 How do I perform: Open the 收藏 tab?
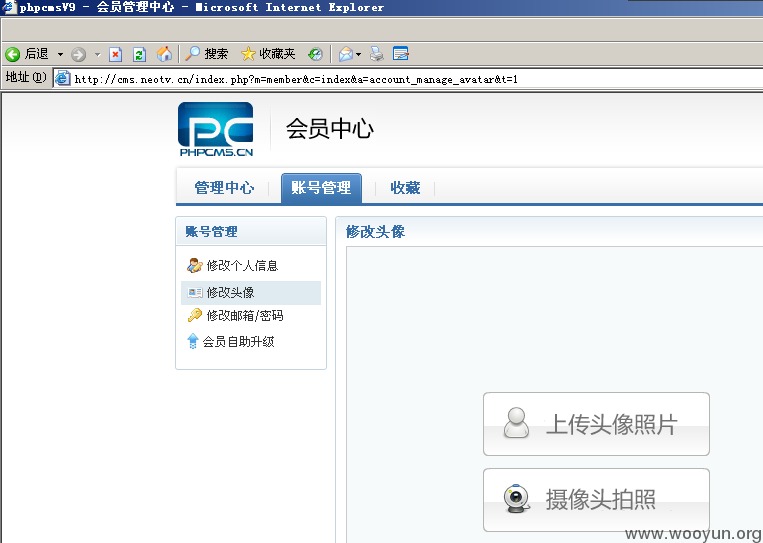(405, 188)
